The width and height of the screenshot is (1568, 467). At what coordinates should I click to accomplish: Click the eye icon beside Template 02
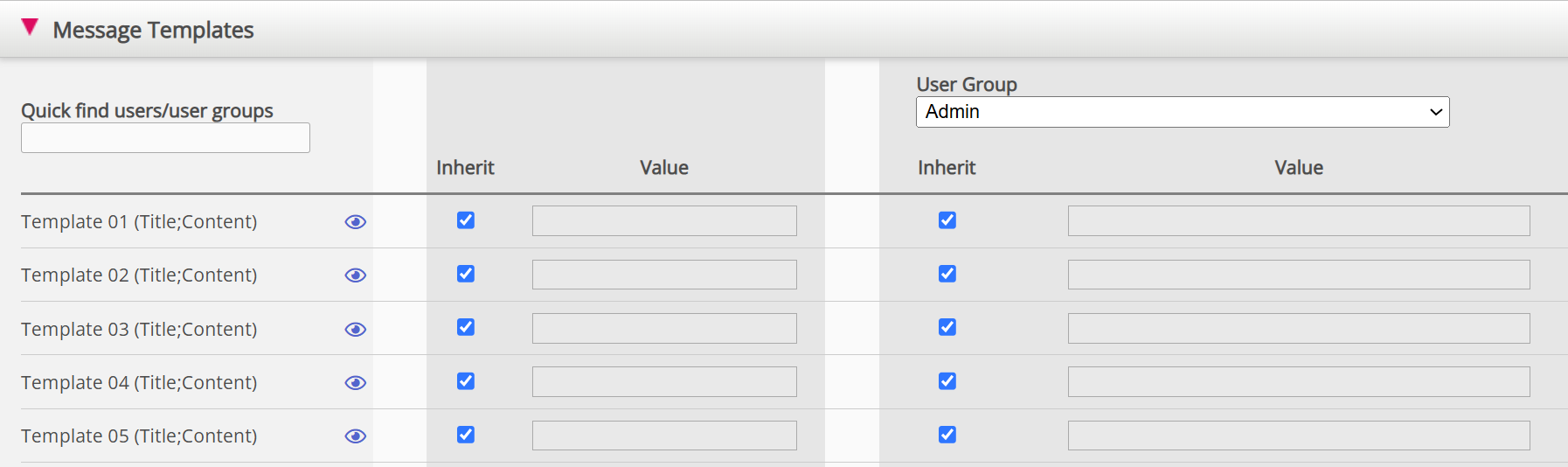(355, 275)
